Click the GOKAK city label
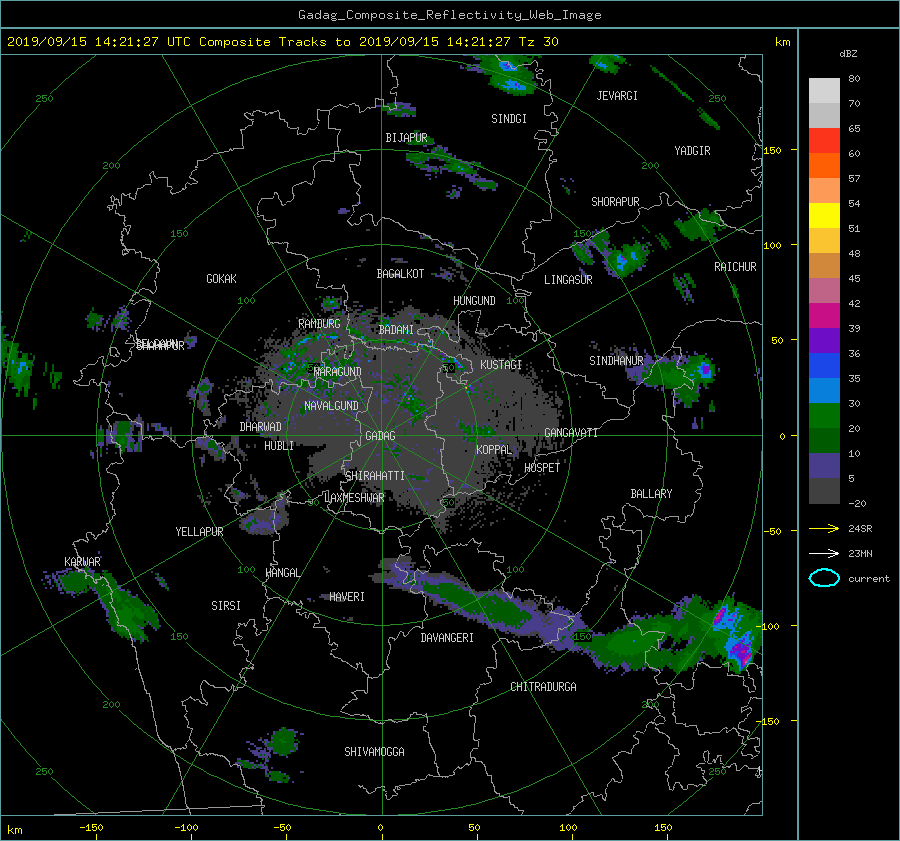 pos(221,278)
